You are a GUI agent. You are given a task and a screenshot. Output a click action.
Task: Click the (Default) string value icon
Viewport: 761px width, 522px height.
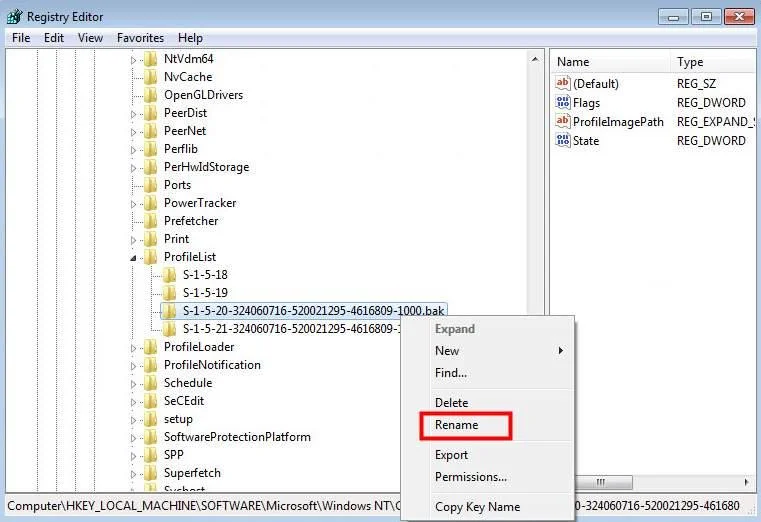(562, 83)
